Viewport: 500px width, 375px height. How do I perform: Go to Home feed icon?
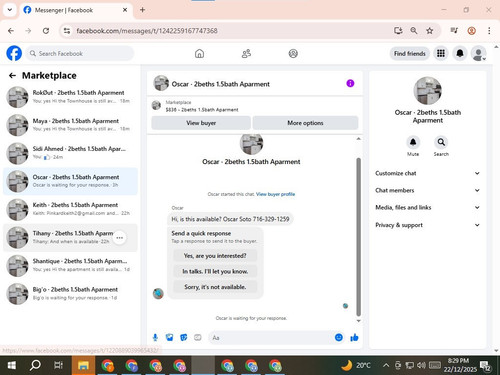click(199, 53)
